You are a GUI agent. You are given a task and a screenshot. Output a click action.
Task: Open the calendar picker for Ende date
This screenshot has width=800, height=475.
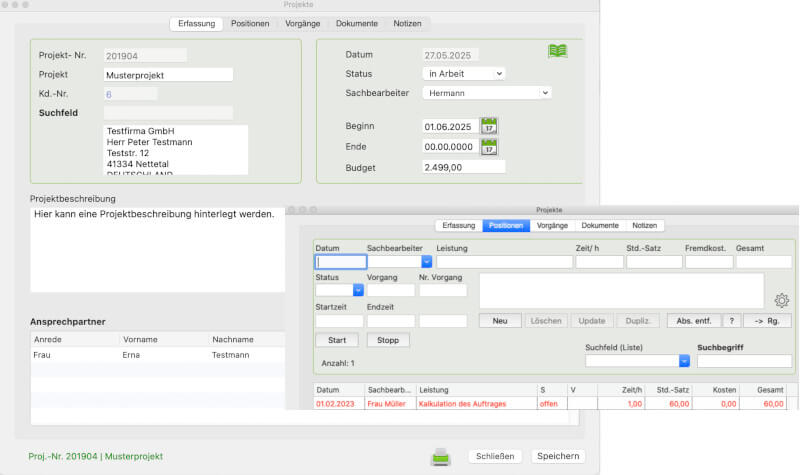click(489, 147)
